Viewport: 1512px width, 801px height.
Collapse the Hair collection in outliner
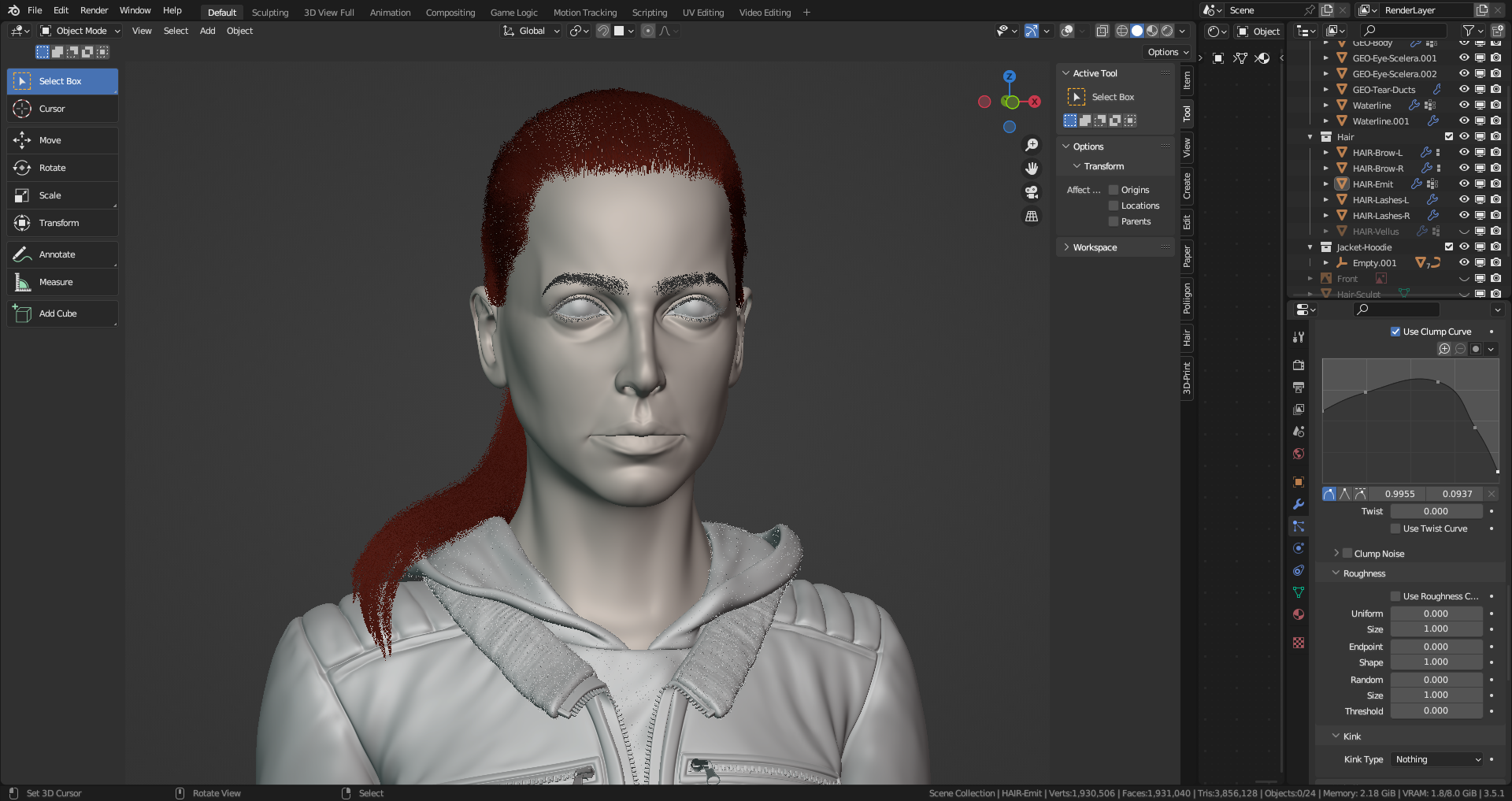tap(1310, 137)
